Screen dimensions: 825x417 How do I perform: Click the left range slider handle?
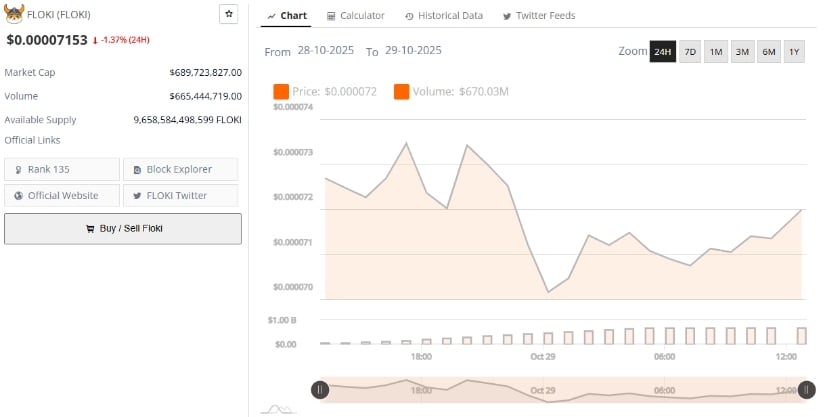[x=319, y=390]
